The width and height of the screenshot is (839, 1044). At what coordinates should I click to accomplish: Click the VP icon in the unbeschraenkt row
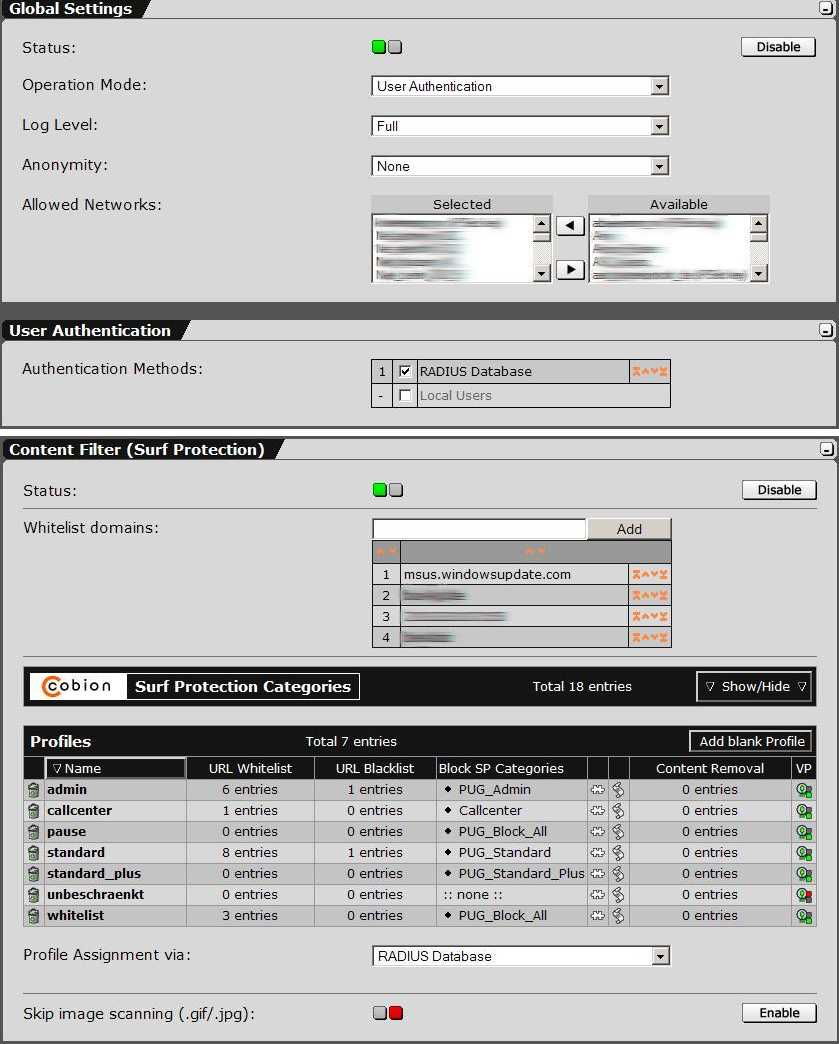[x=803, y=895]
